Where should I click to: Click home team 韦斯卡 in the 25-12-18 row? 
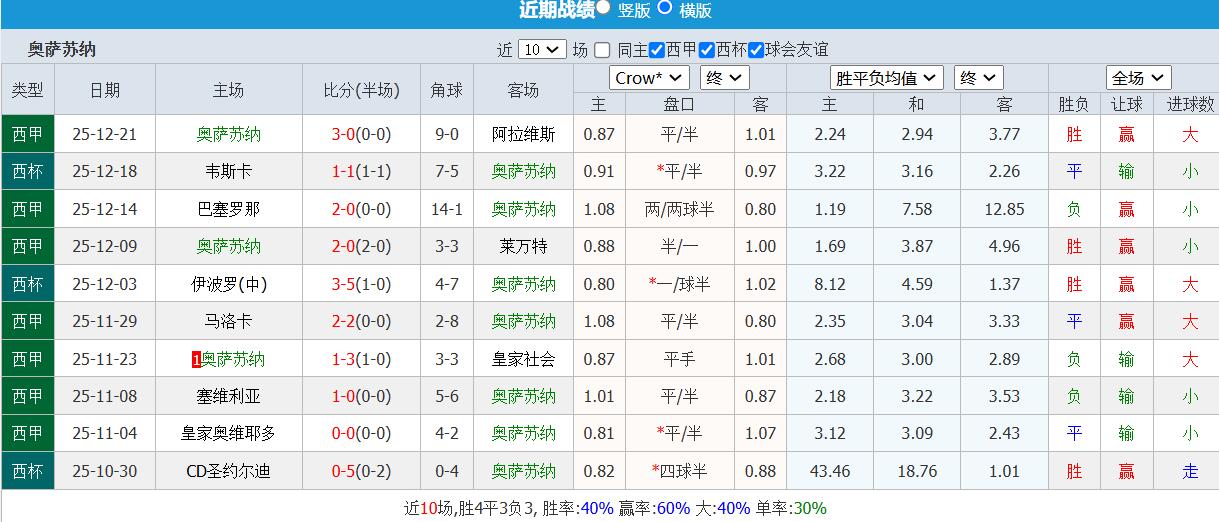pyautogui.click(x=228, y=171)
